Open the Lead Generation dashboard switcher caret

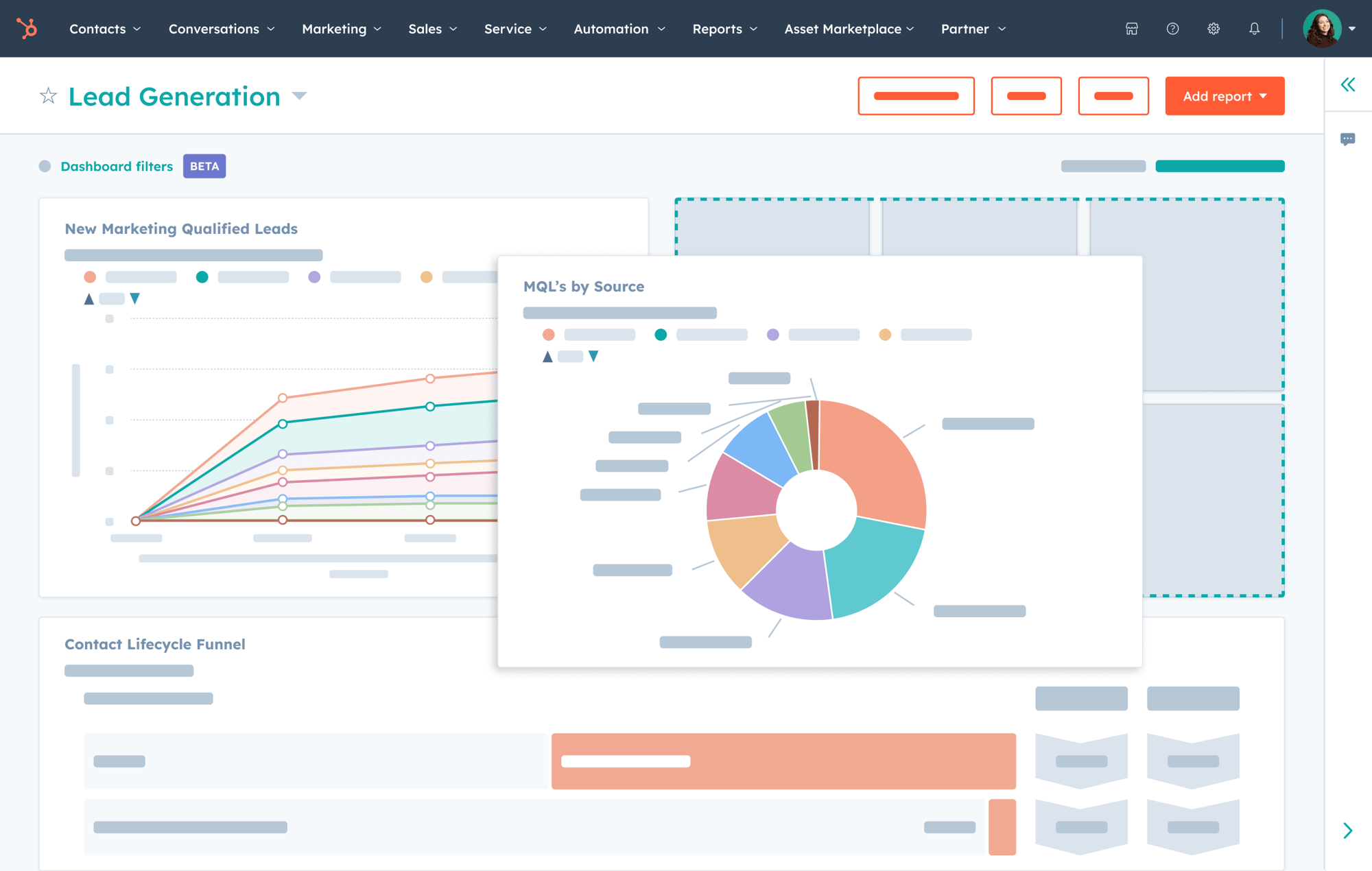pos(299,96)
